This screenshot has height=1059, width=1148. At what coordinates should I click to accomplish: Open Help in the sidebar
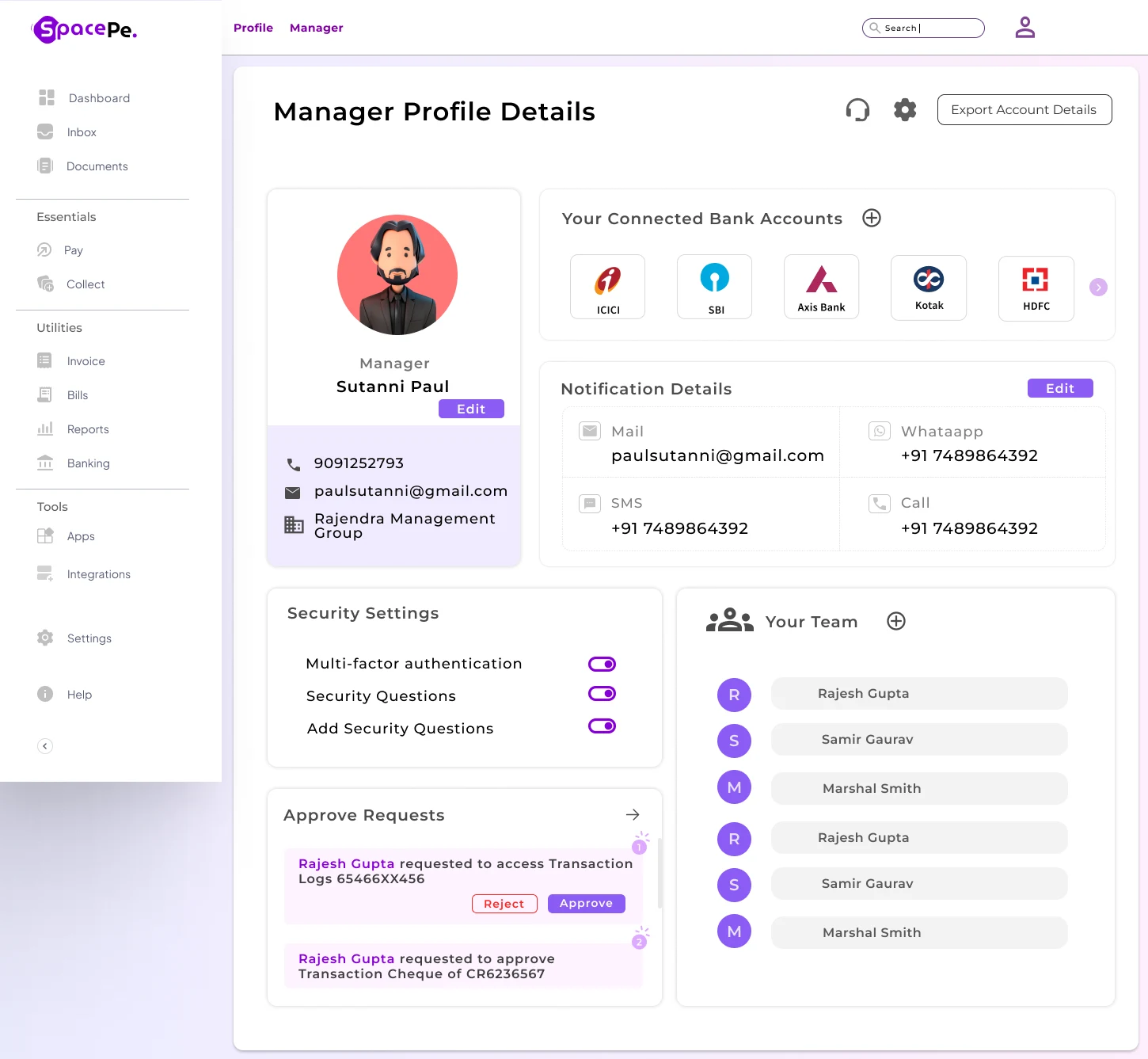(x=65, y=695)
